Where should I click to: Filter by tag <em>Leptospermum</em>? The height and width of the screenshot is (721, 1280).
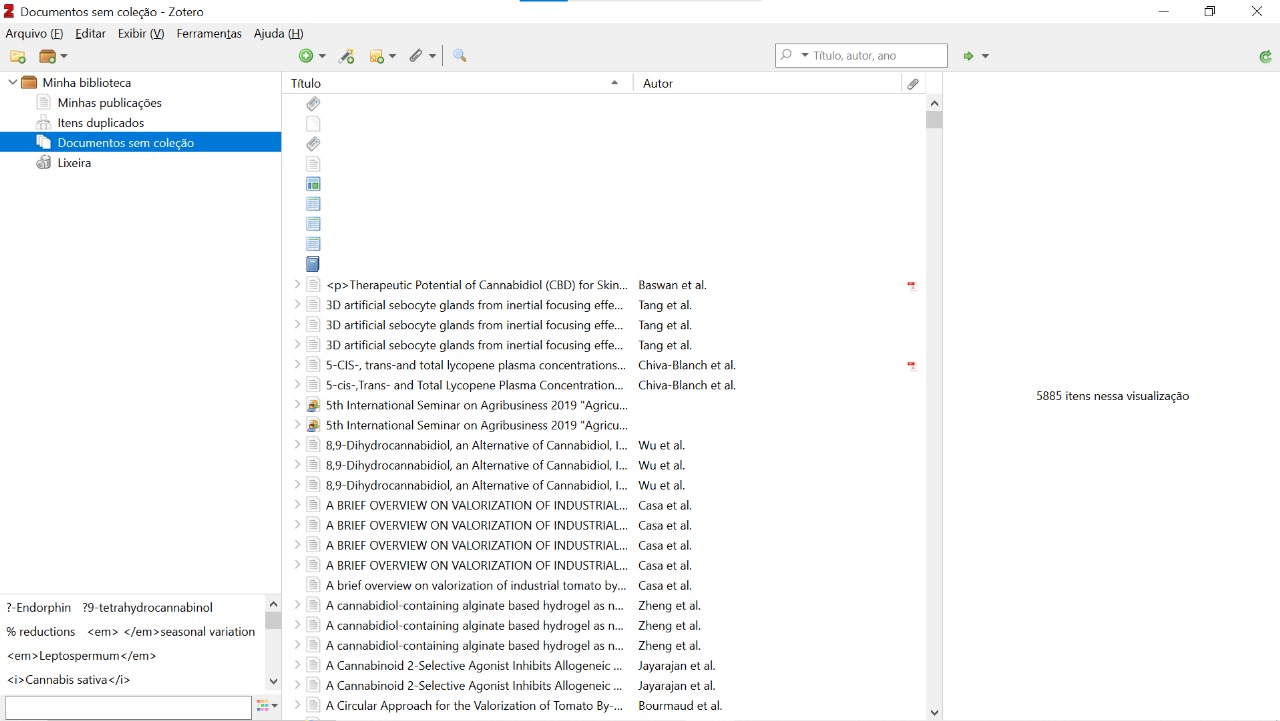point(82,656)
